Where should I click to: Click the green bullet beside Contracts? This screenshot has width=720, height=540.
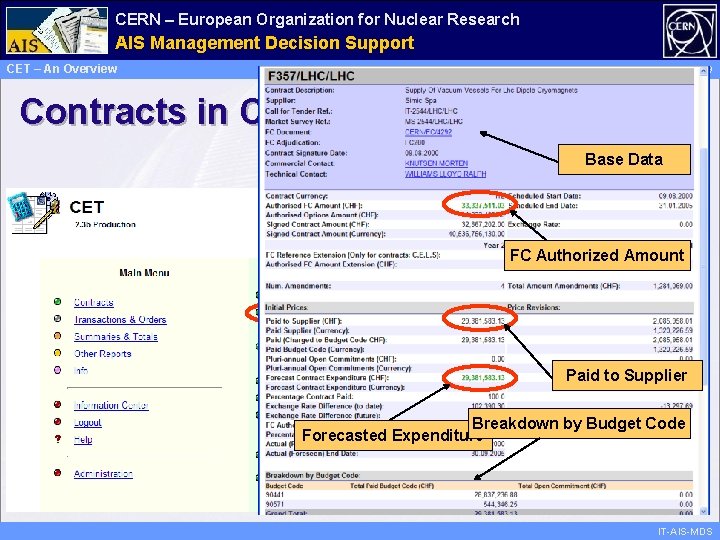(57, 302)
